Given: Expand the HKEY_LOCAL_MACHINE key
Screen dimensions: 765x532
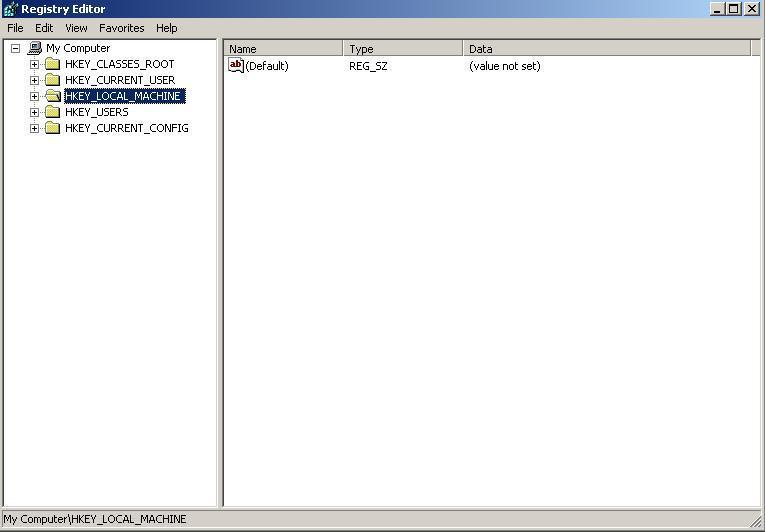Looking at the screenshot, I should pyautogui.click(x=34, y=97).
